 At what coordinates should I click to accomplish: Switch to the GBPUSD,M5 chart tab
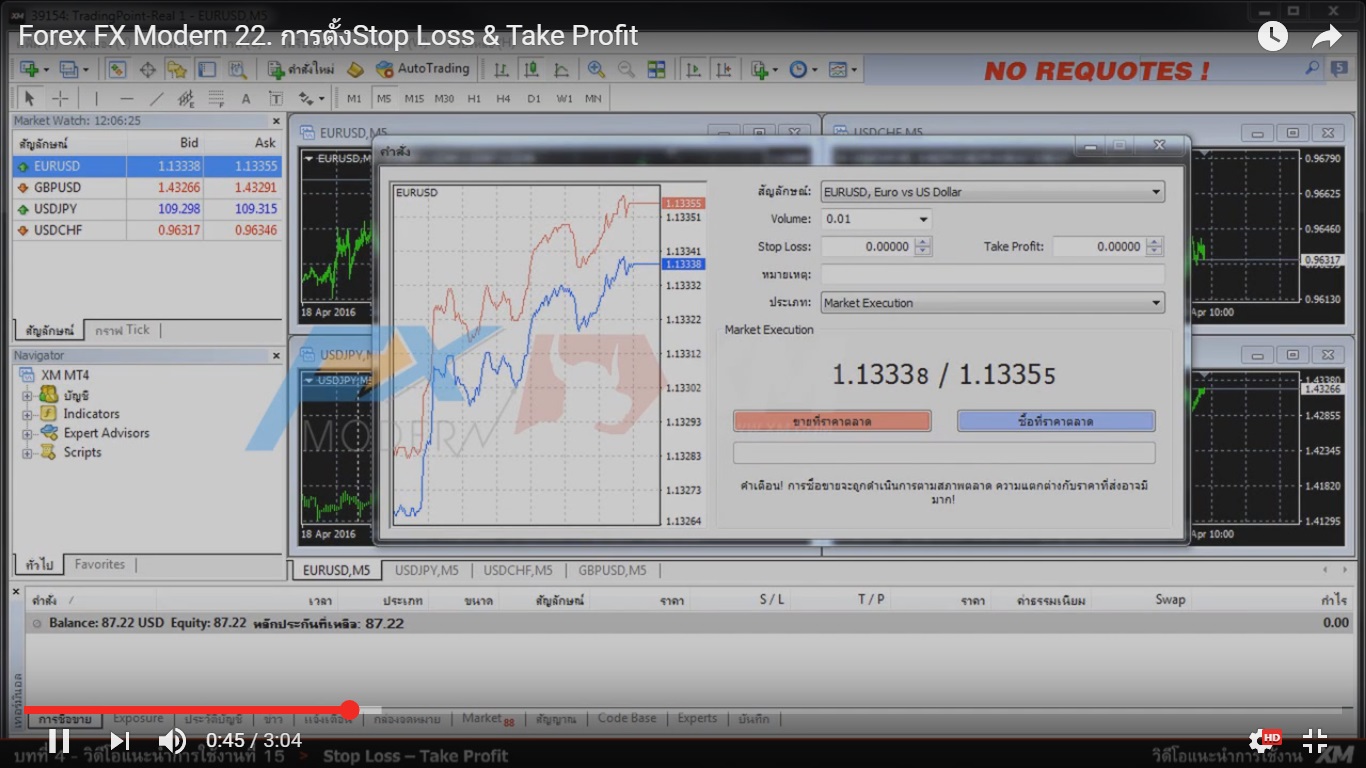pos(612,571)
